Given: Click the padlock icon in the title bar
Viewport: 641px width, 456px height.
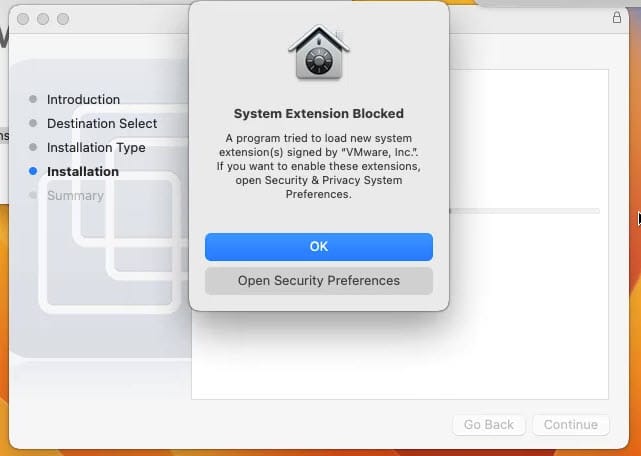Looking at the screenshot, I should 617,18.
